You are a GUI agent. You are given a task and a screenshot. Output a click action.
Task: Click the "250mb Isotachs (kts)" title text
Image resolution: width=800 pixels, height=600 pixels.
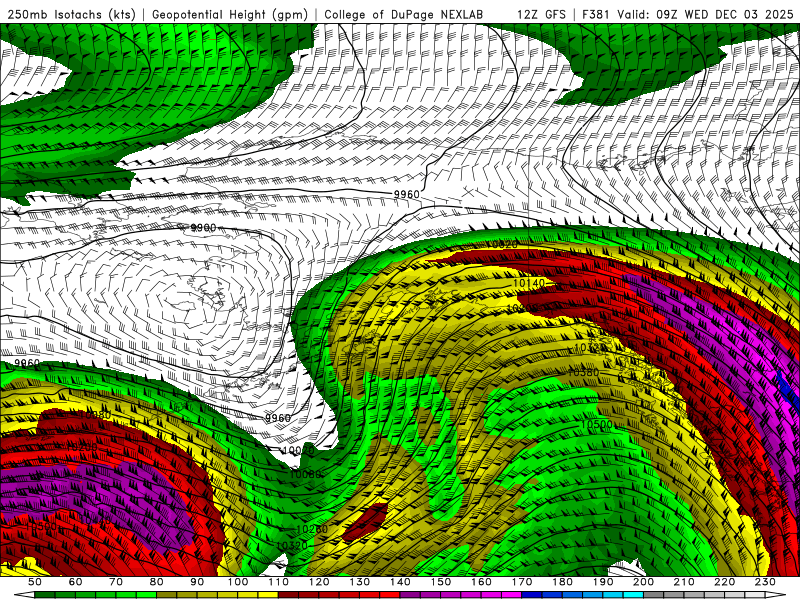(x=71, y=14)
